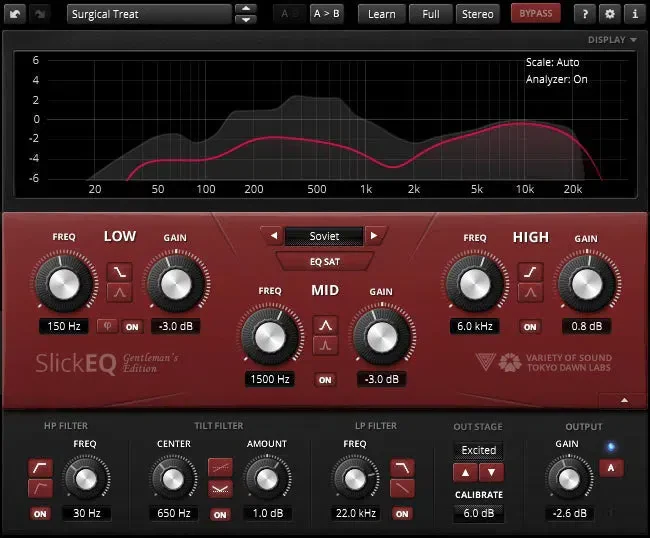Click the redo arrow icon
Image resolution: width=650 pixels, height=538 pixels.
pyautogui.click(x=40, y=14)
